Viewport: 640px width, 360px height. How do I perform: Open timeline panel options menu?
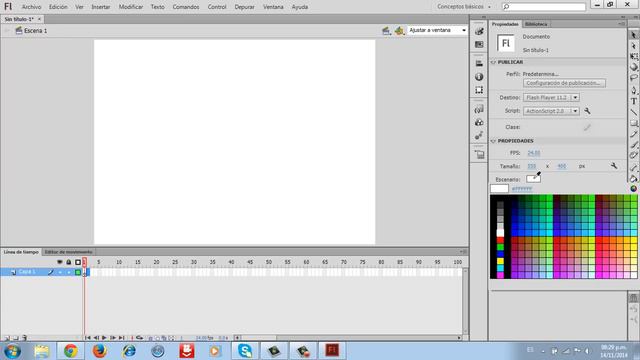tap(463, 252)
